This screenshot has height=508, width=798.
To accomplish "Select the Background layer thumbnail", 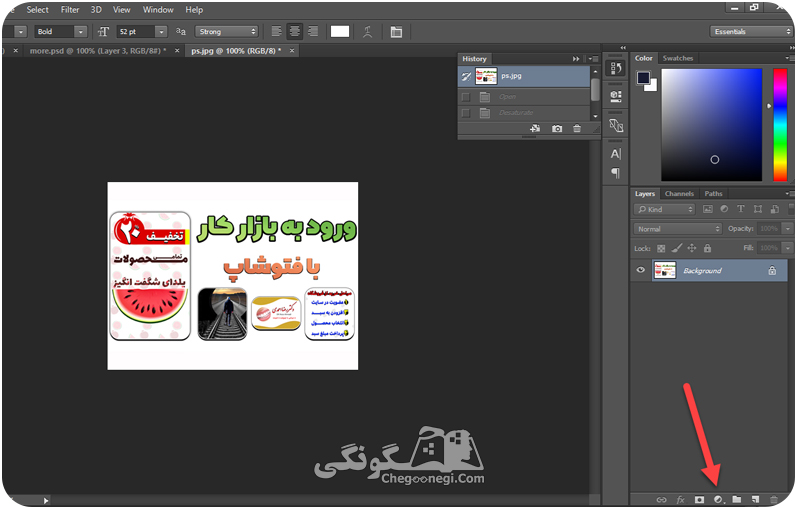I will (x=665, y=270).
